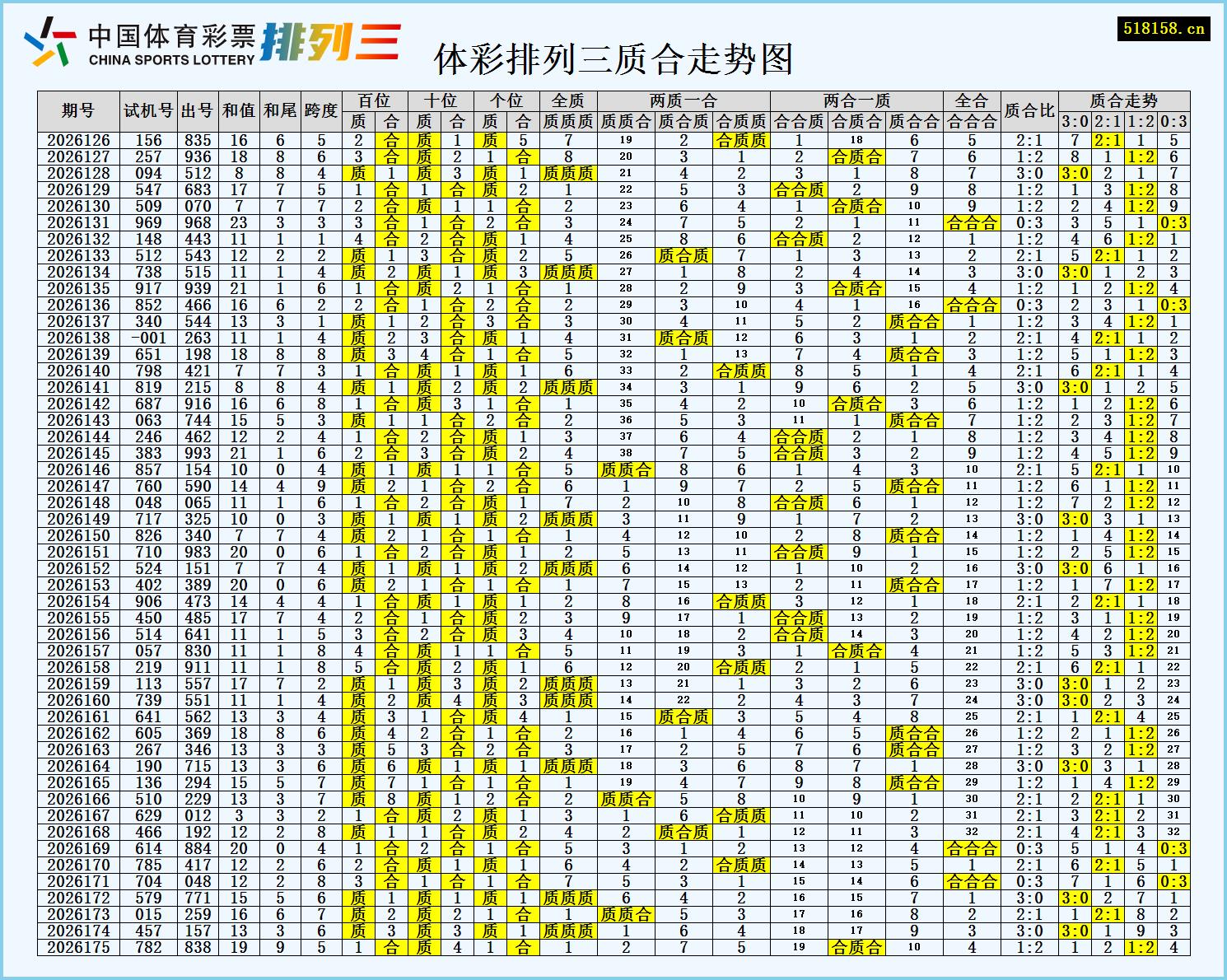Click the title 体彩排列三质合走势图

613,59
